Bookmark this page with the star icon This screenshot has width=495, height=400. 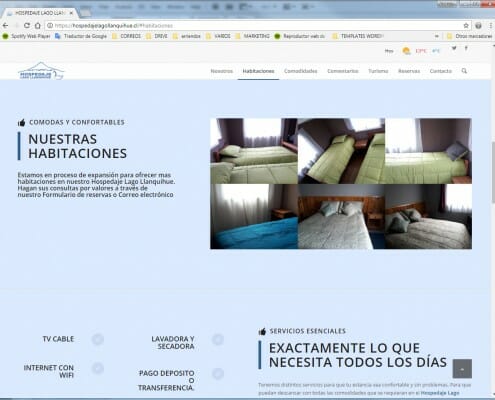click(x=466, y=25)
